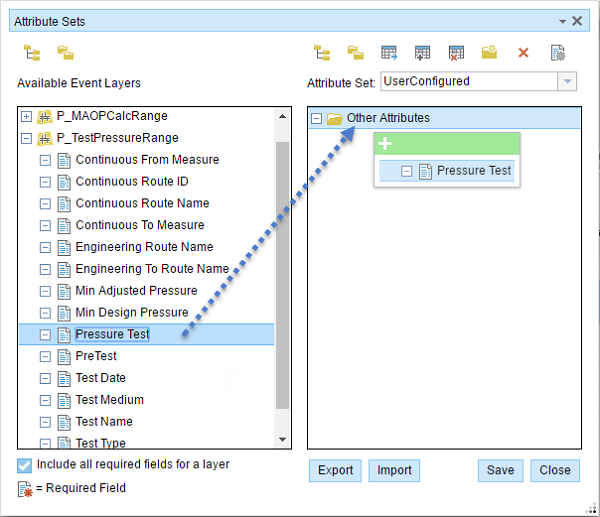Collapse the Other Attributes folder
This screenshot has width=600, height=517.
point(316,118)
